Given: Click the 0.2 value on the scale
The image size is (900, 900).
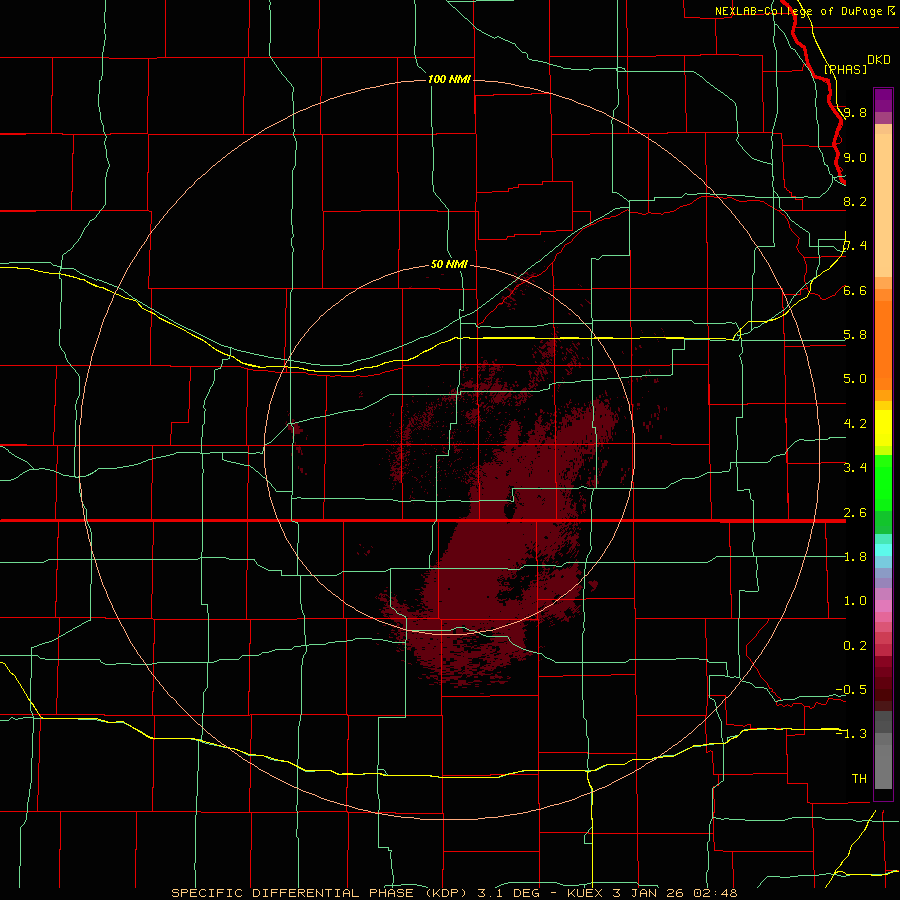Looking at the screenshot, I should tap(855, 646).
